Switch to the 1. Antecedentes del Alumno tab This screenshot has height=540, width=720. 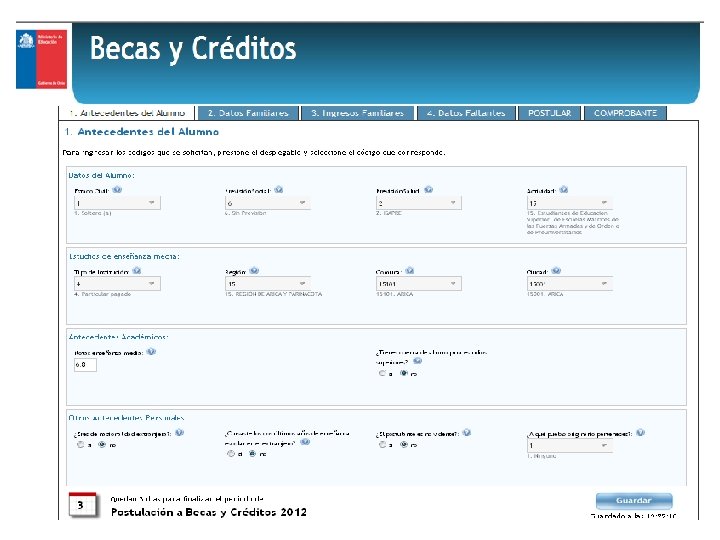pos(127,113)
